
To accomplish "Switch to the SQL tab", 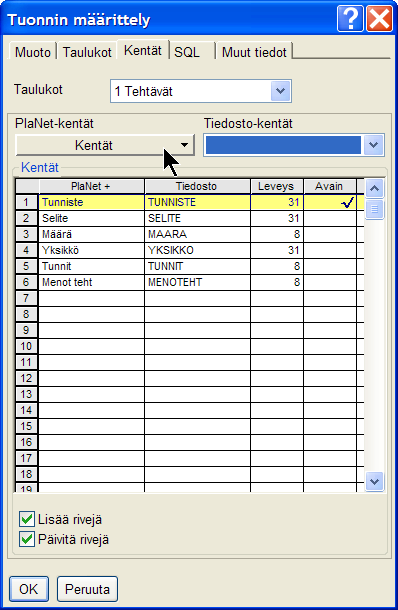I will click(x=187, y=52).
